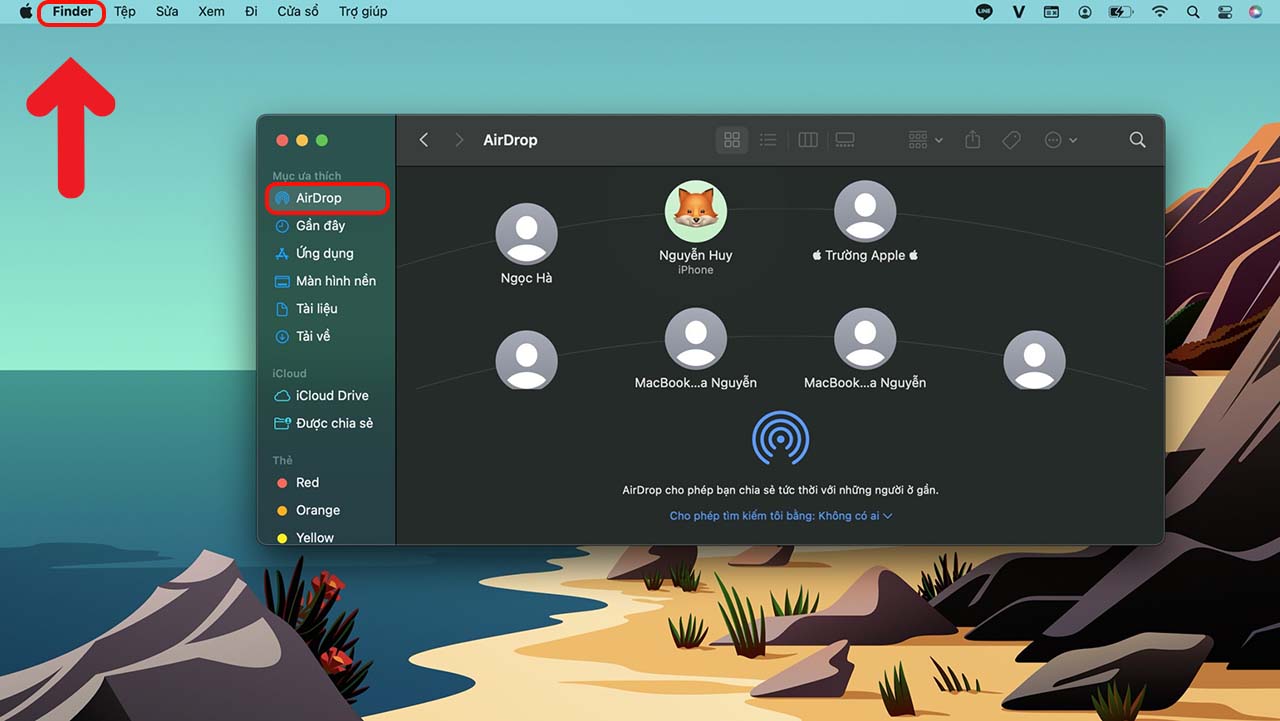The height and width of the screenshot is (721, 1280).
Task: Minimize the Finder window
Action: click(302, 140)
